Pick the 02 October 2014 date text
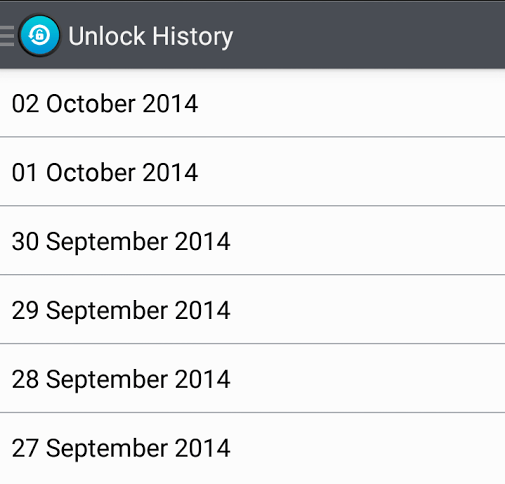505x484 pixels. coord(105,104)
